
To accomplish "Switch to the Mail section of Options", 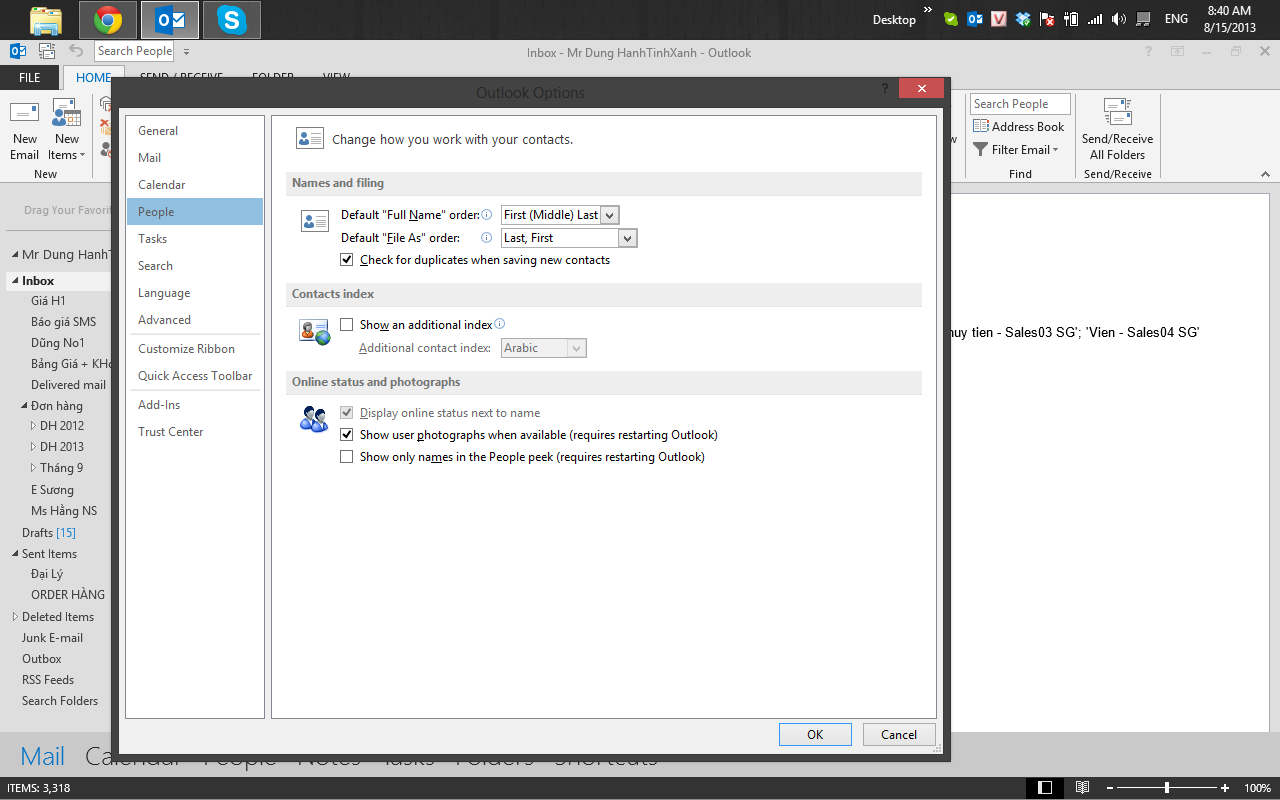I will (149, 157).
